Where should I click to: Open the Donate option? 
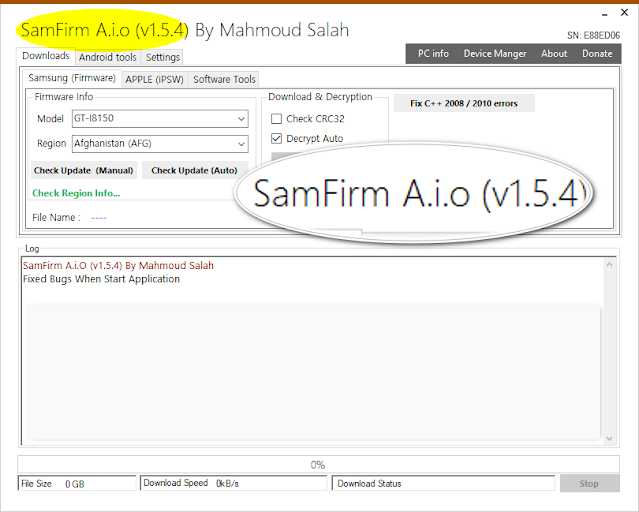pos(597,54)
